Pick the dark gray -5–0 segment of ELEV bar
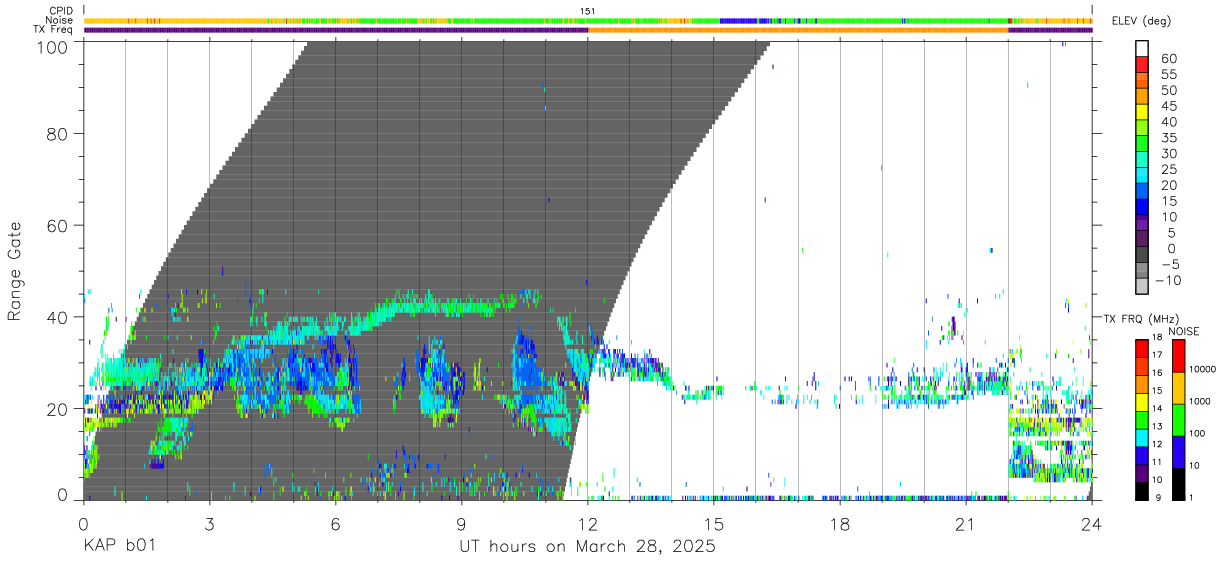 click(x=1142, y=256)
